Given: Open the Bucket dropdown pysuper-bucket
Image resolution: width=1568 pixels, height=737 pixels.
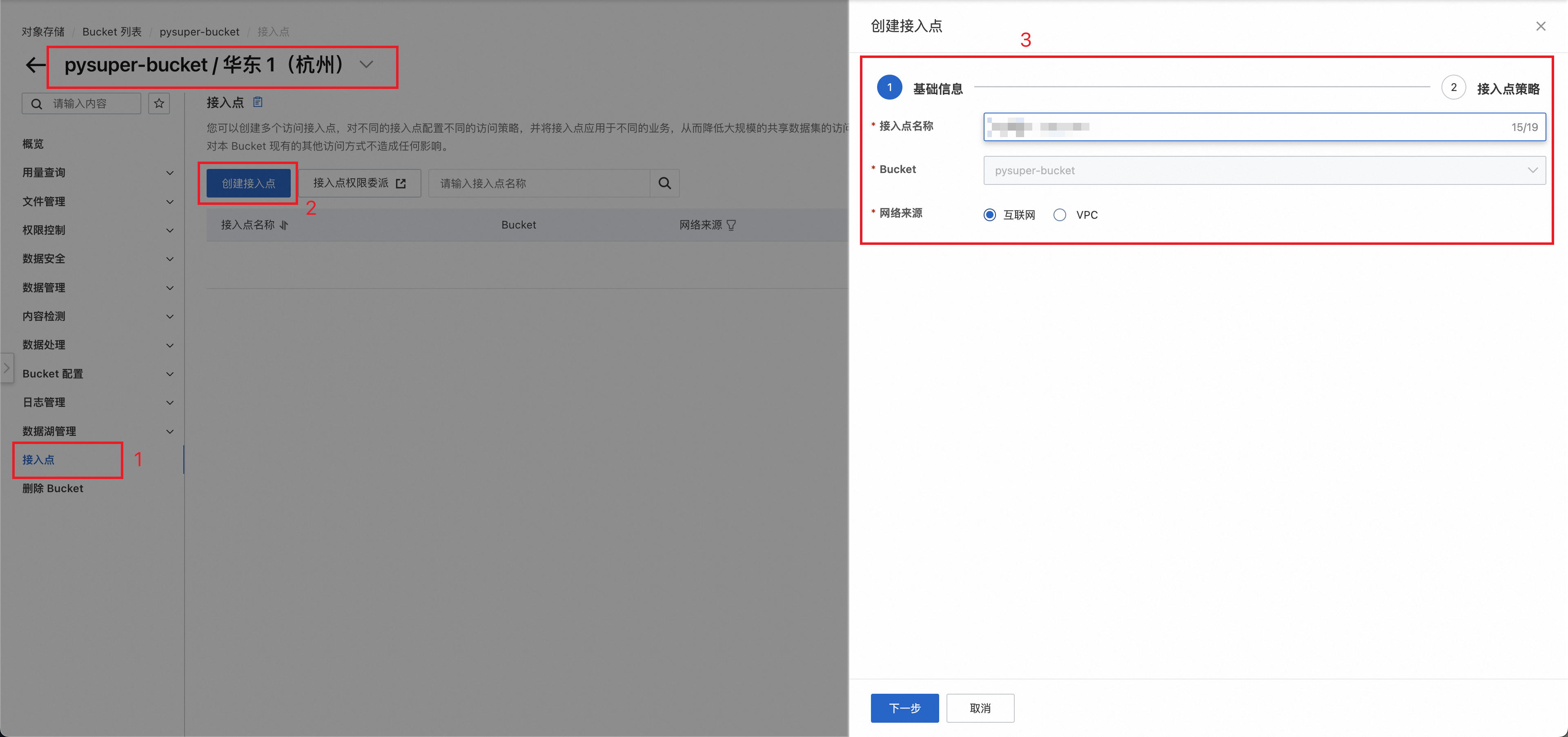Looking at the screenshot, I should [x=1264, y=170].
